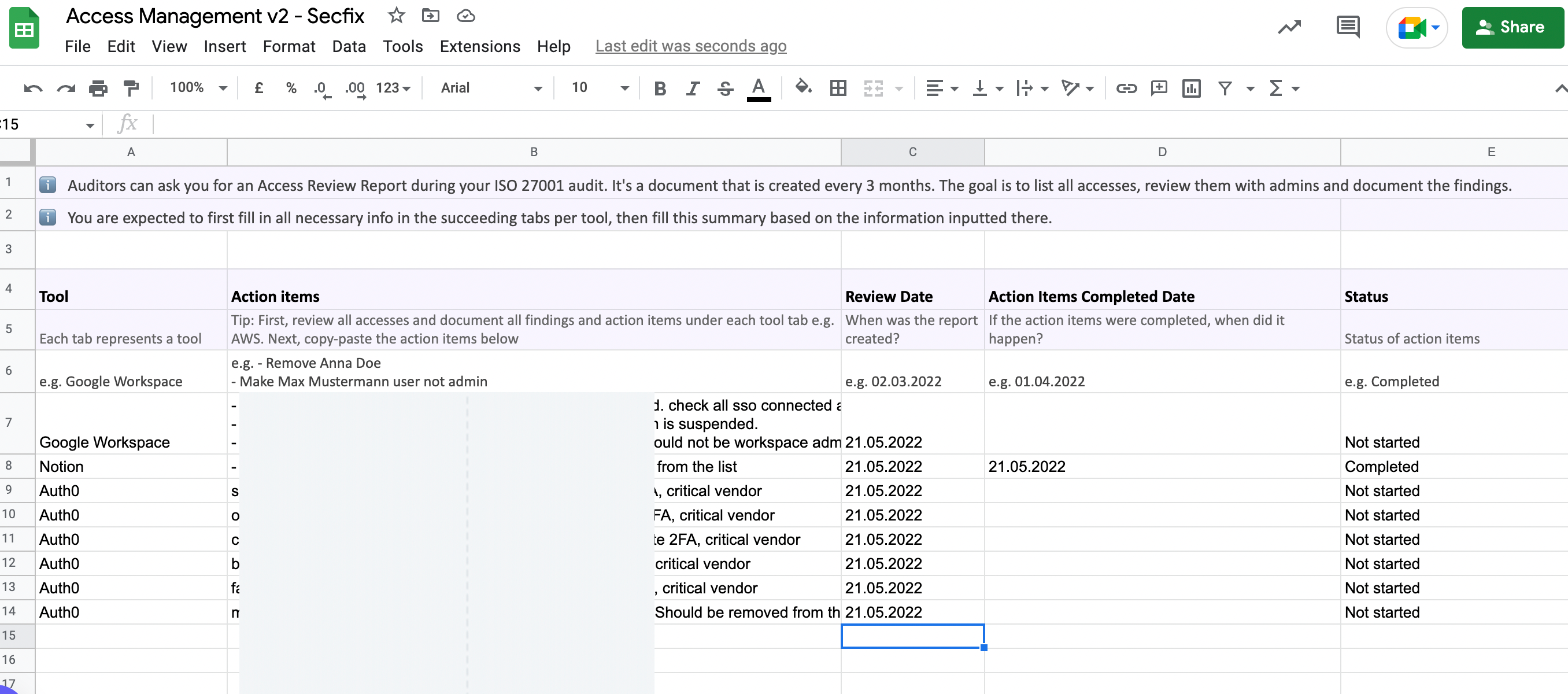Select the Completed status cell

pos(1454,466)
